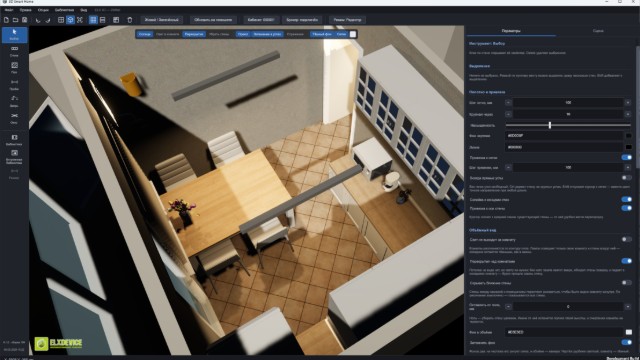This screenshot has width=640, height=360.
Task: Toggle the Убрать стены chip in viewport bar
Action: pyautogui.click(x=219, y=34)
